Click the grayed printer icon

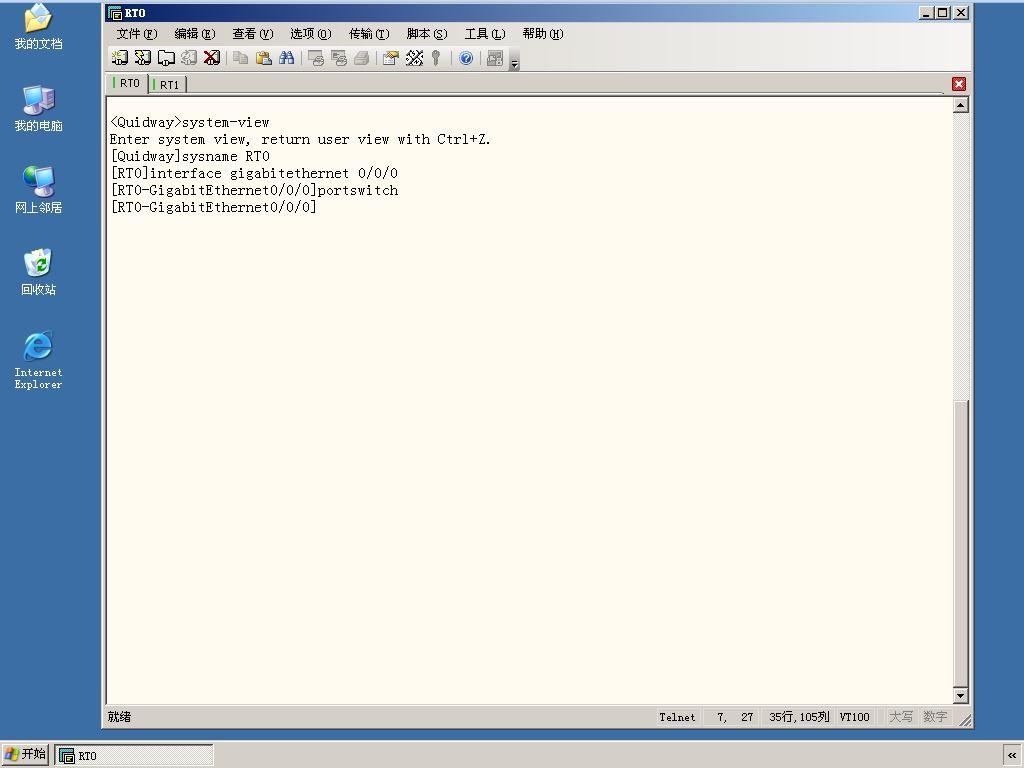(x=361, y=58)
